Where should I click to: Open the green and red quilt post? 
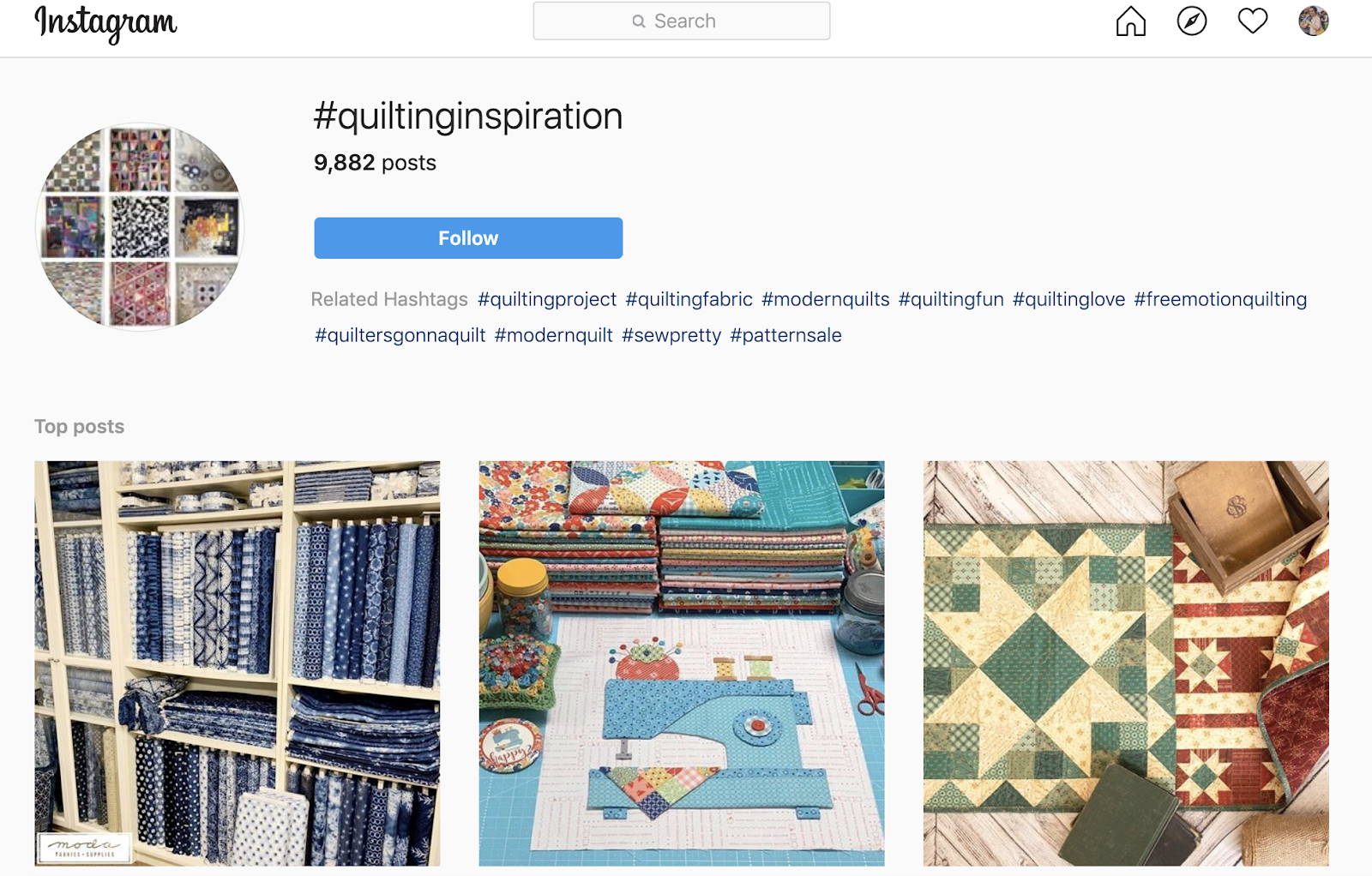(1126, 663)
